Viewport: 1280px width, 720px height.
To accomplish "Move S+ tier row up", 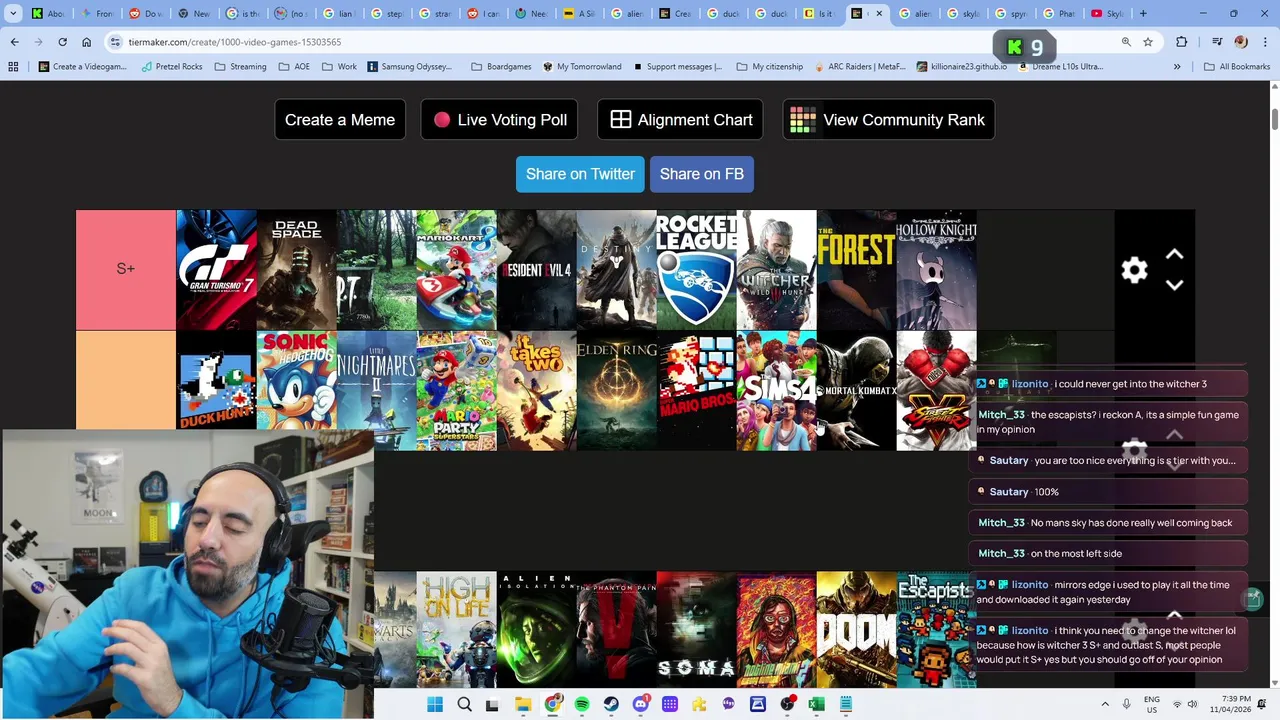I will click(x=1175, y=255).
